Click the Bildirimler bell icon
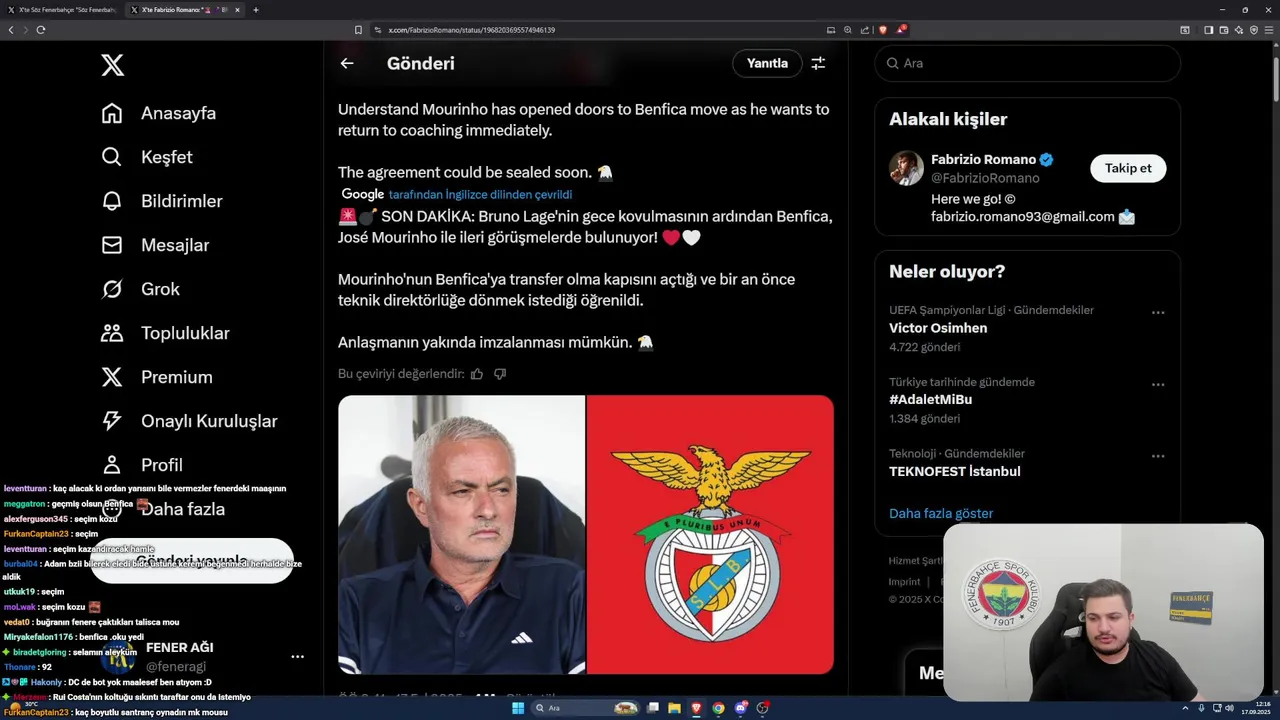This screenshot has width=1280, height=720. [112, 201]
